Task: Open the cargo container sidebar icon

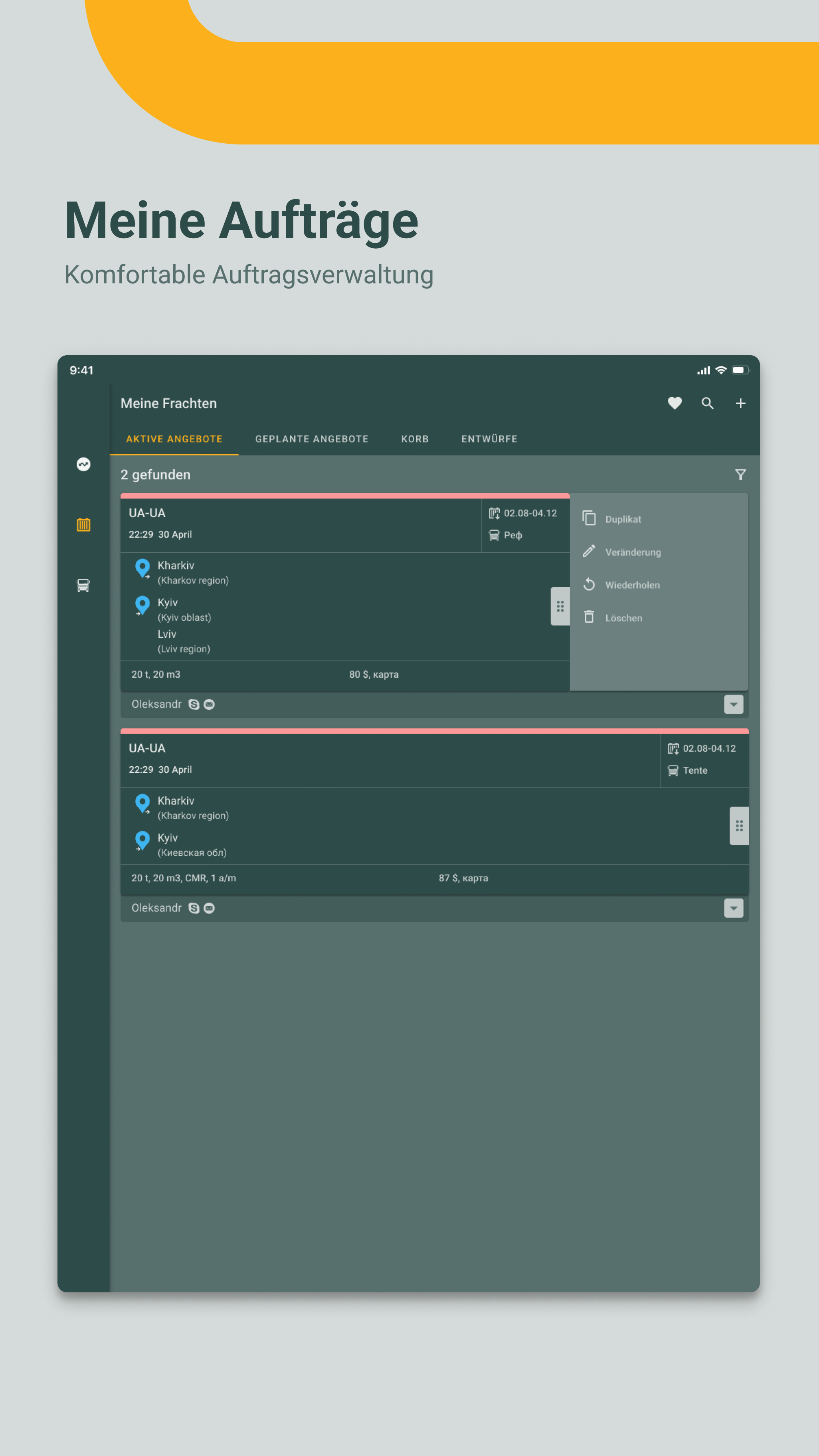Action: point(83,524)
